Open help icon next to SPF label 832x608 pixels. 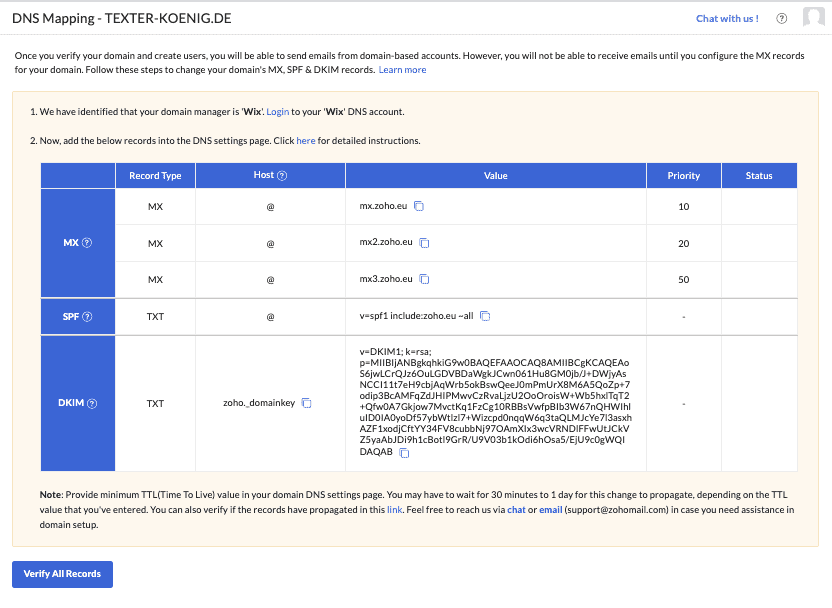pyautogui.click(x=87, y=317)
